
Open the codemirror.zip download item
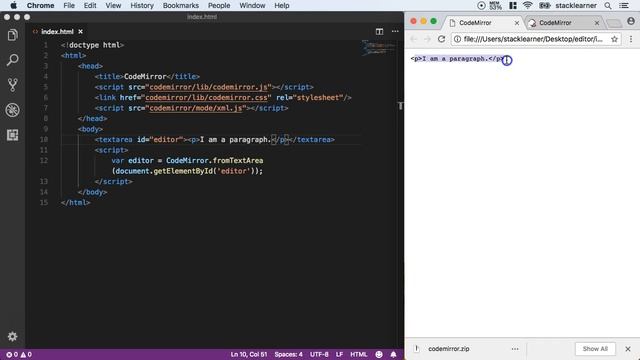[449, 349]
